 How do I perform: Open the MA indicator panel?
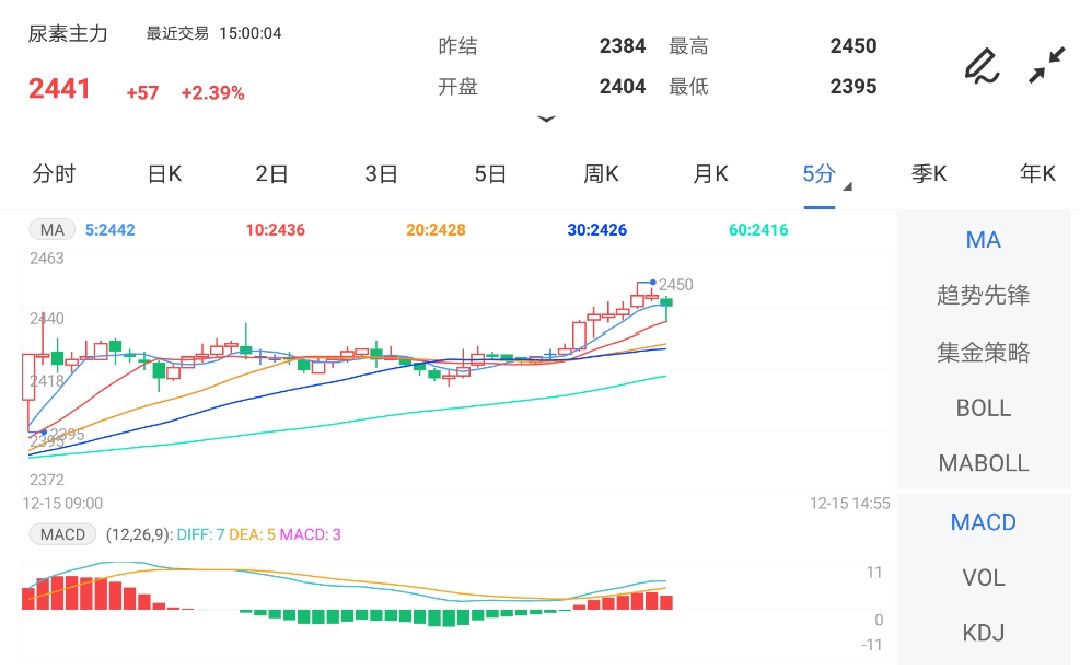pos(983,240)
